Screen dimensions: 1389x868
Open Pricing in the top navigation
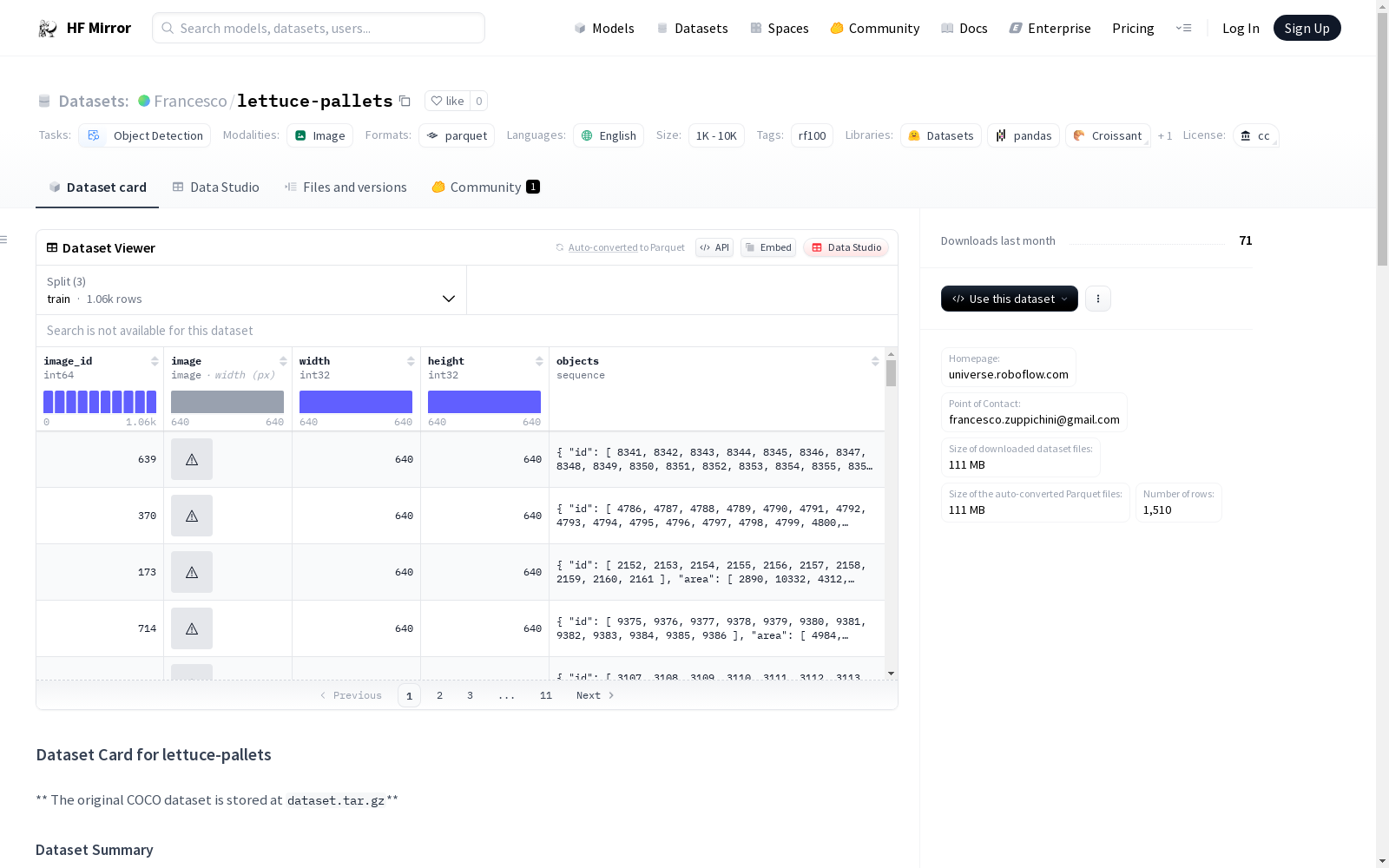coord(1133,29)
